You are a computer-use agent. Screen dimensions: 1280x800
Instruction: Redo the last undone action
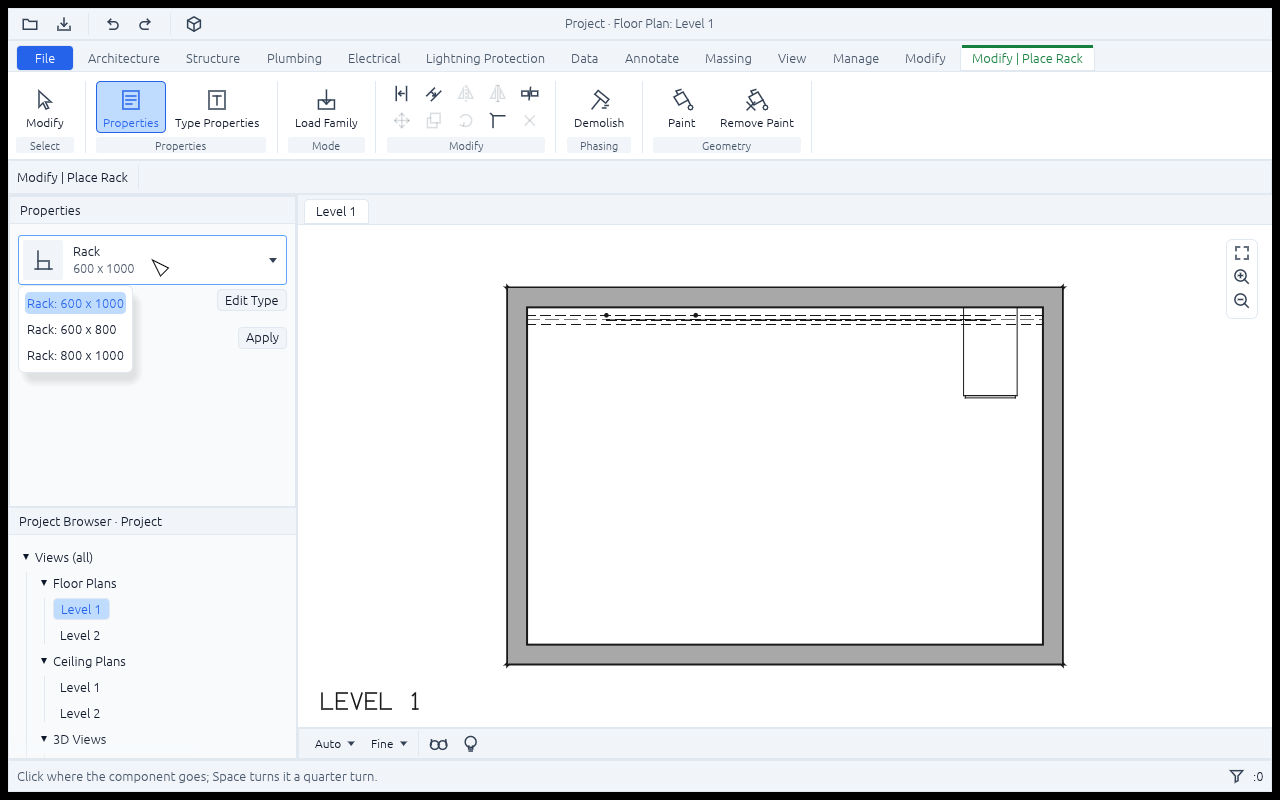coord(145,24)
